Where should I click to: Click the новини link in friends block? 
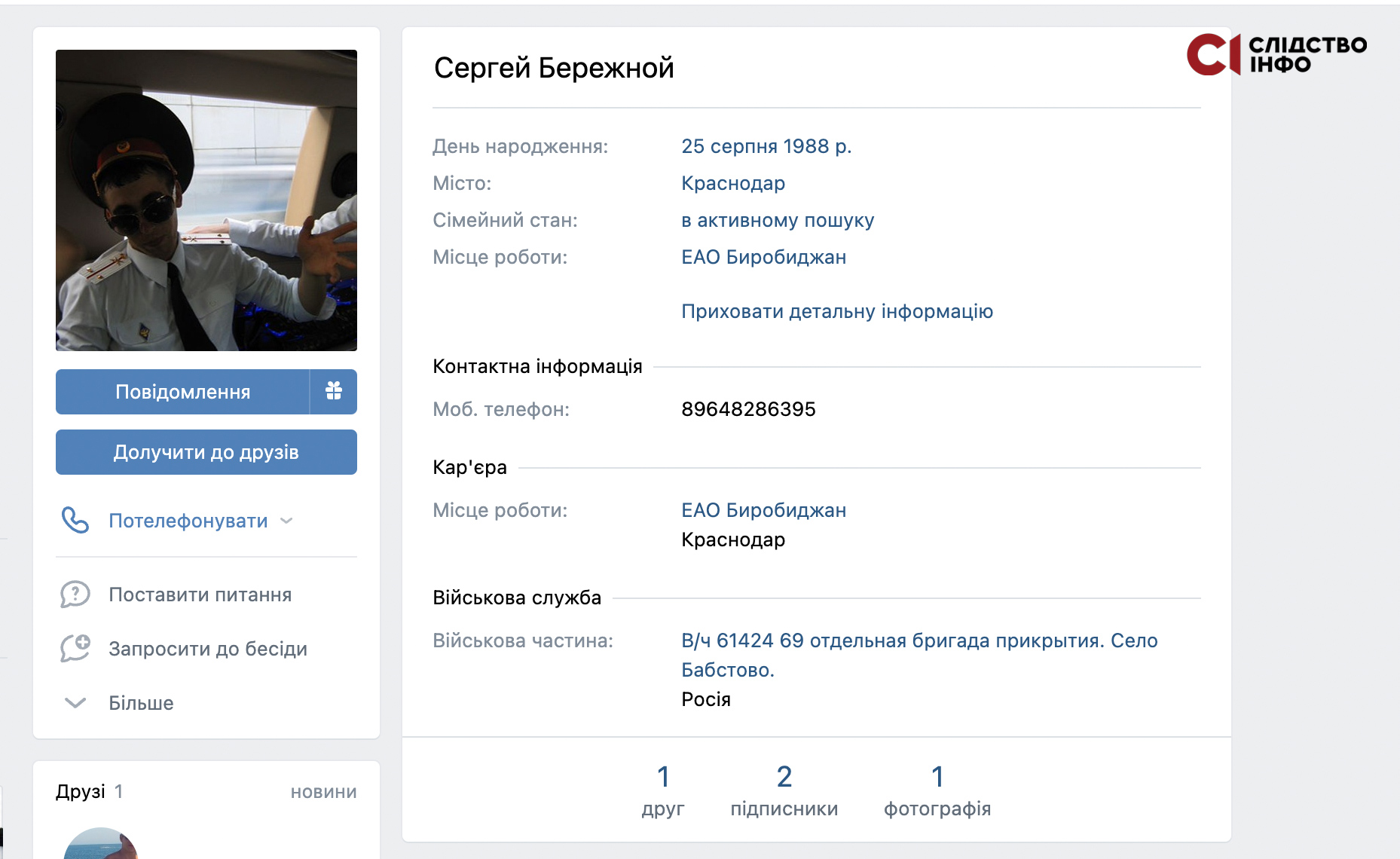[x=324, y=792]
